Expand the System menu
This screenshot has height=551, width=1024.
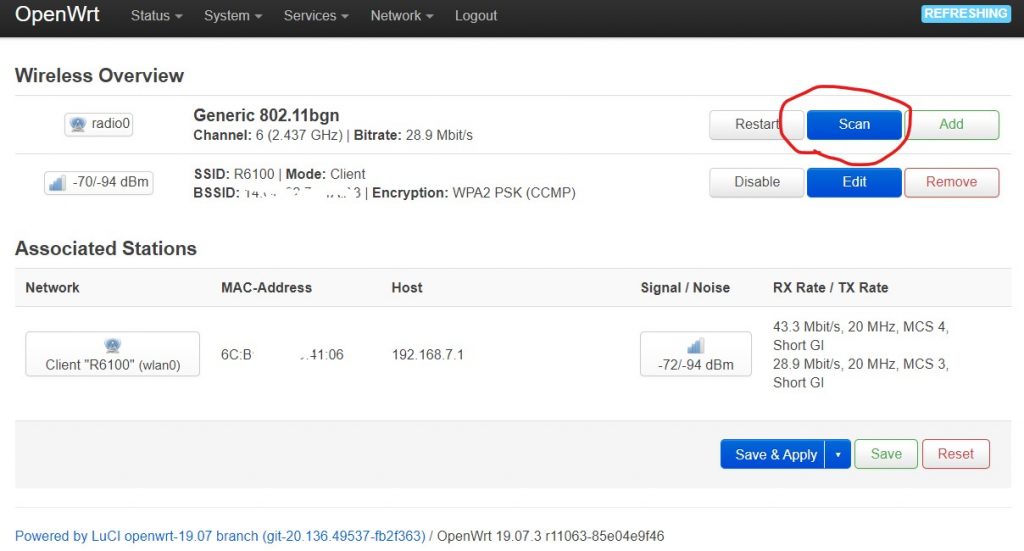(x=232, y=16)
